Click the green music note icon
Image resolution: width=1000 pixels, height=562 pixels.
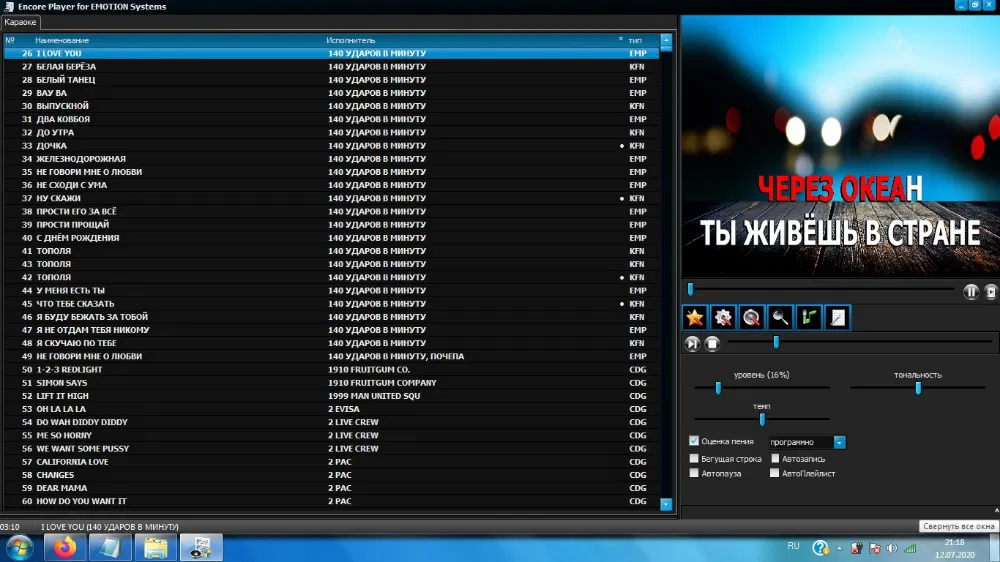809,317
